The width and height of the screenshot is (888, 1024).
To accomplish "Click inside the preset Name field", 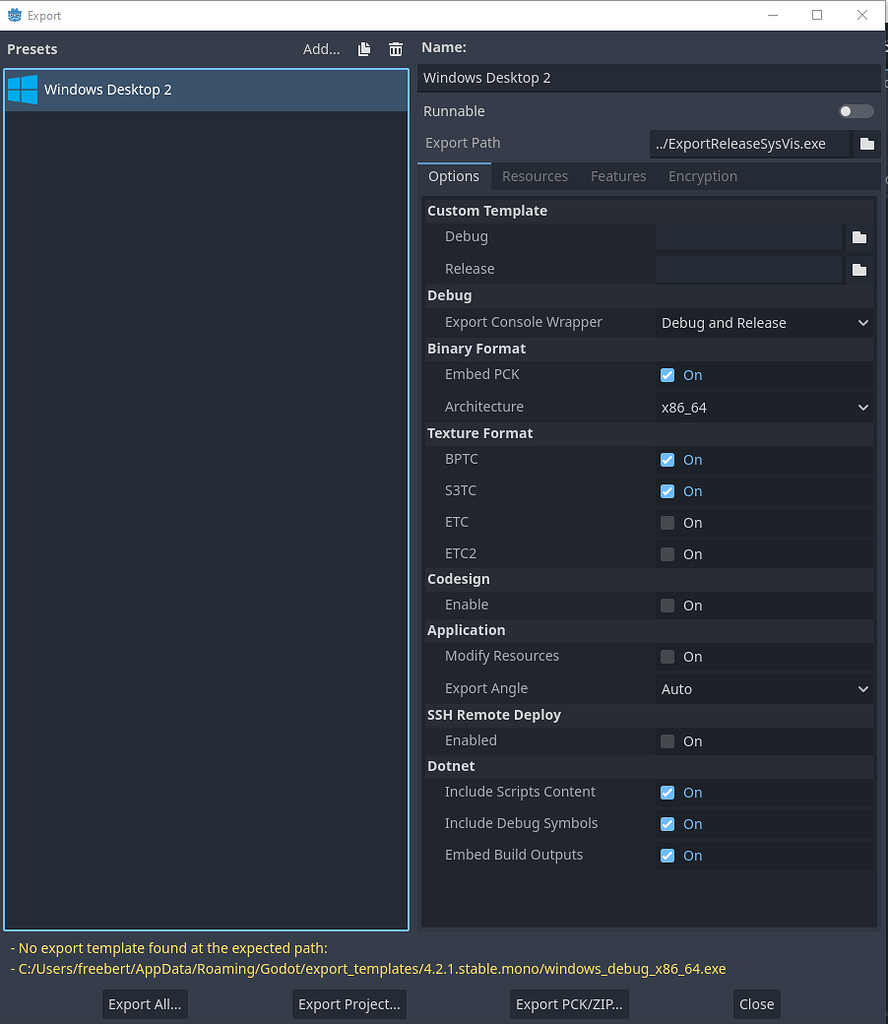I will pyautogui.click(x=648, y=77).
